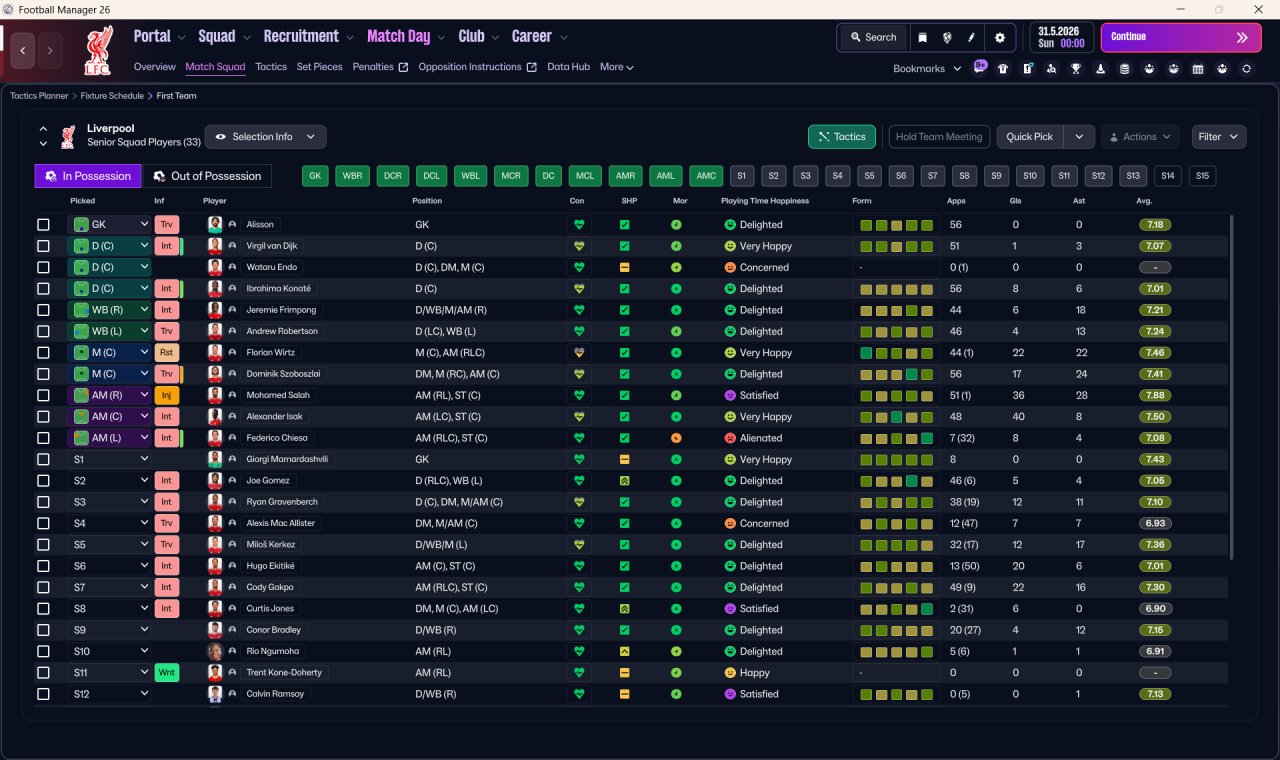The image size is (1280, 760).
Task: Open the trophy competitions bookmark icon
Action: [x=1075, y=69]
